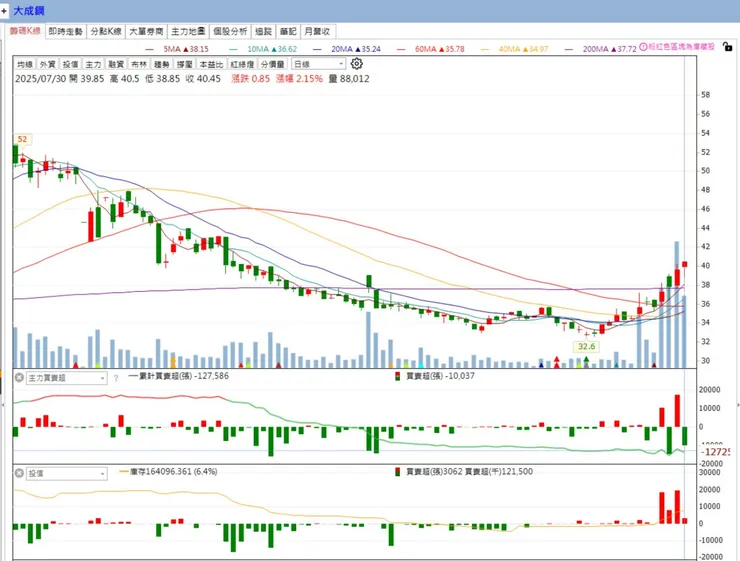Click the 40MA yellow line swatch
This screenshot has width=740, height=561.
click(x=485, y=49)
